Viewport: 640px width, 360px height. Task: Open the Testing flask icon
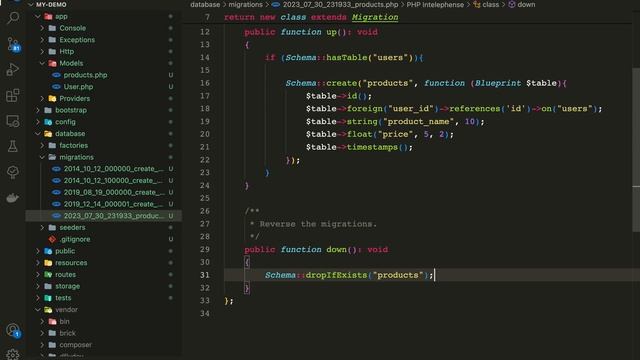(x=13, y=147)
